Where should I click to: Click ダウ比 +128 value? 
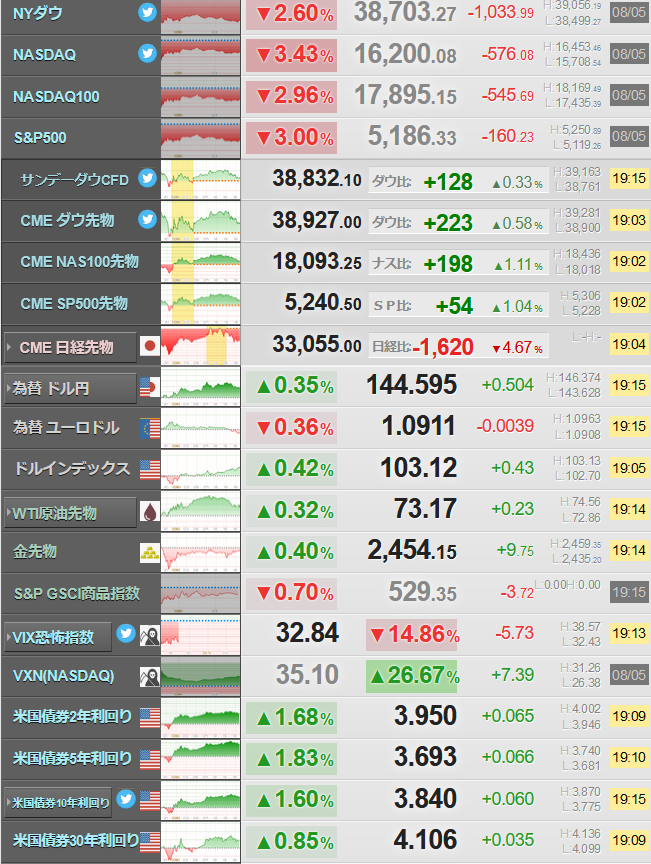click(448, 182)
